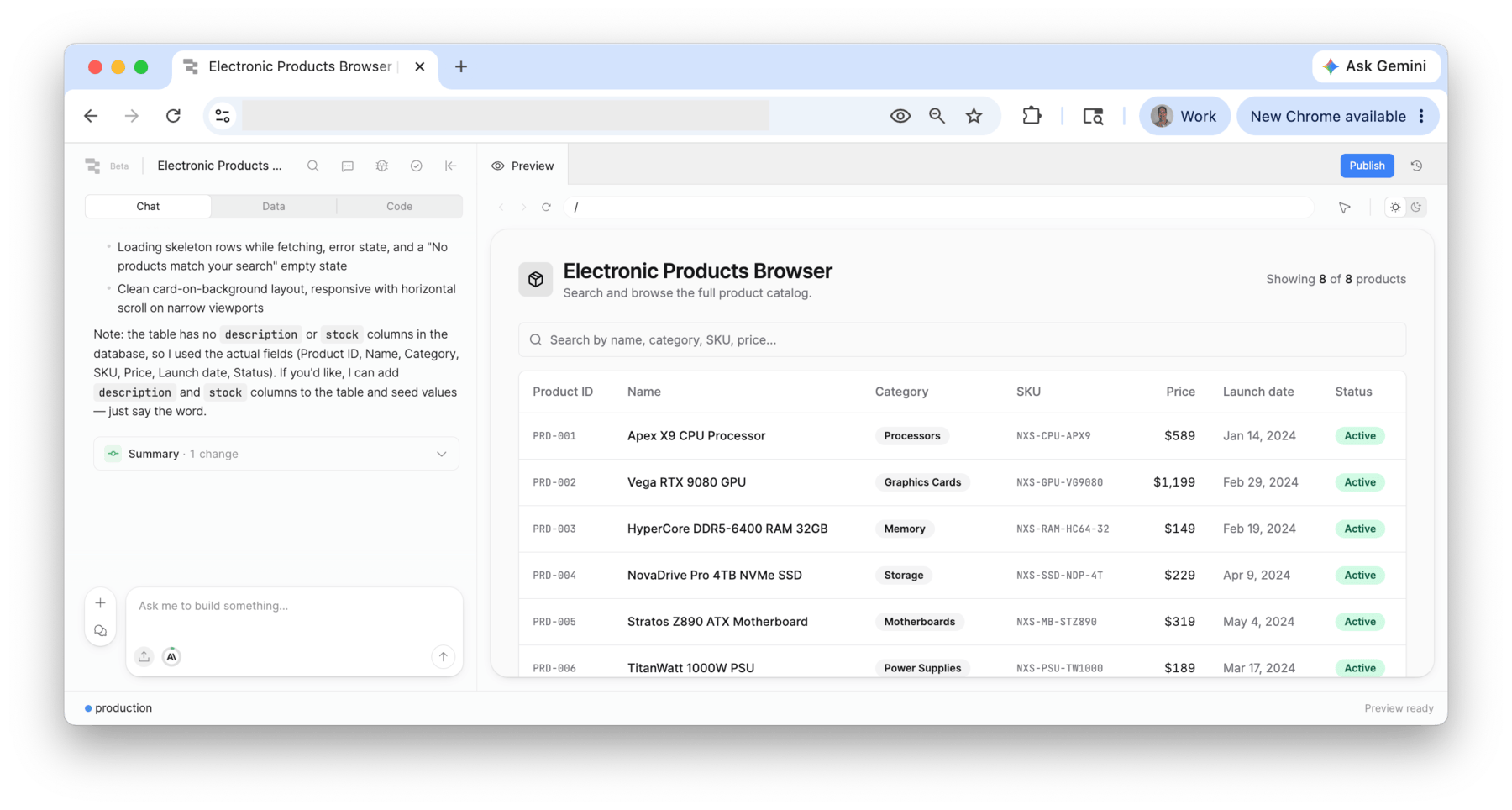Collapse the left sidebar panel
Image resolution: width=1512 pixels, height=810 pixels.
[x=451, y=166]
